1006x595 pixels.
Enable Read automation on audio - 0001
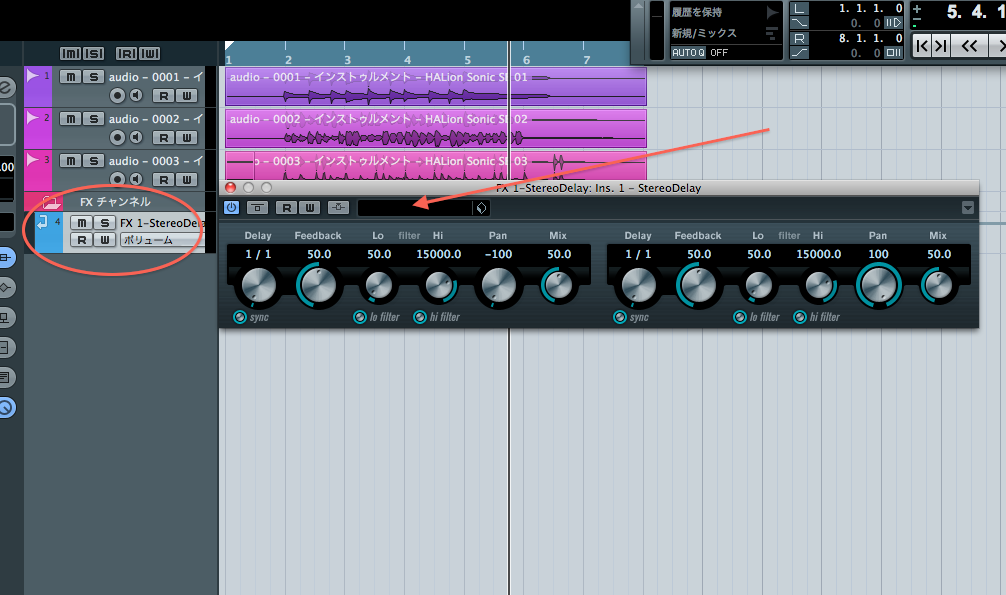pos(164,96)
